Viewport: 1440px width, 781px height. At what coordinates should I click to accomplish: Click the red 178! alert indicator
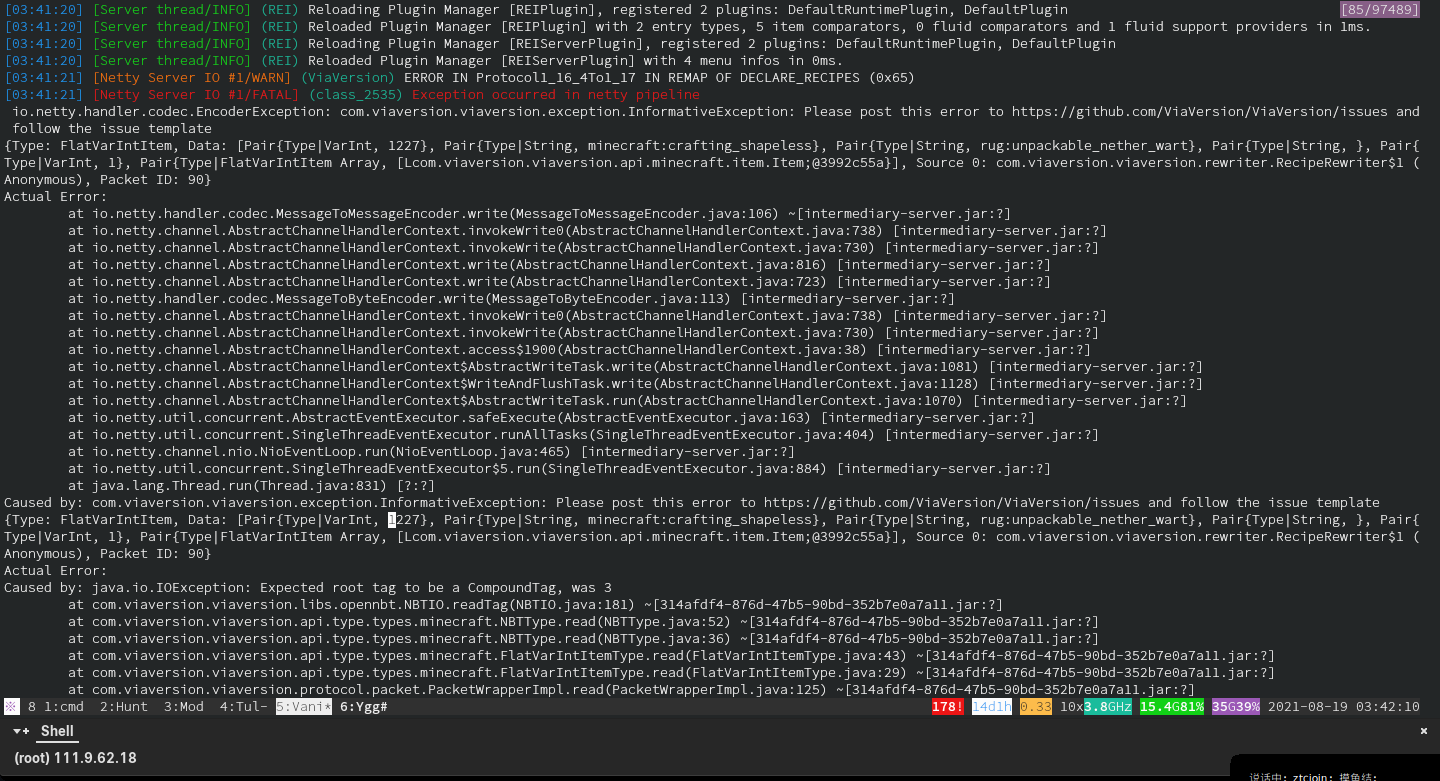pyautogui.click(x=946, y=706)
